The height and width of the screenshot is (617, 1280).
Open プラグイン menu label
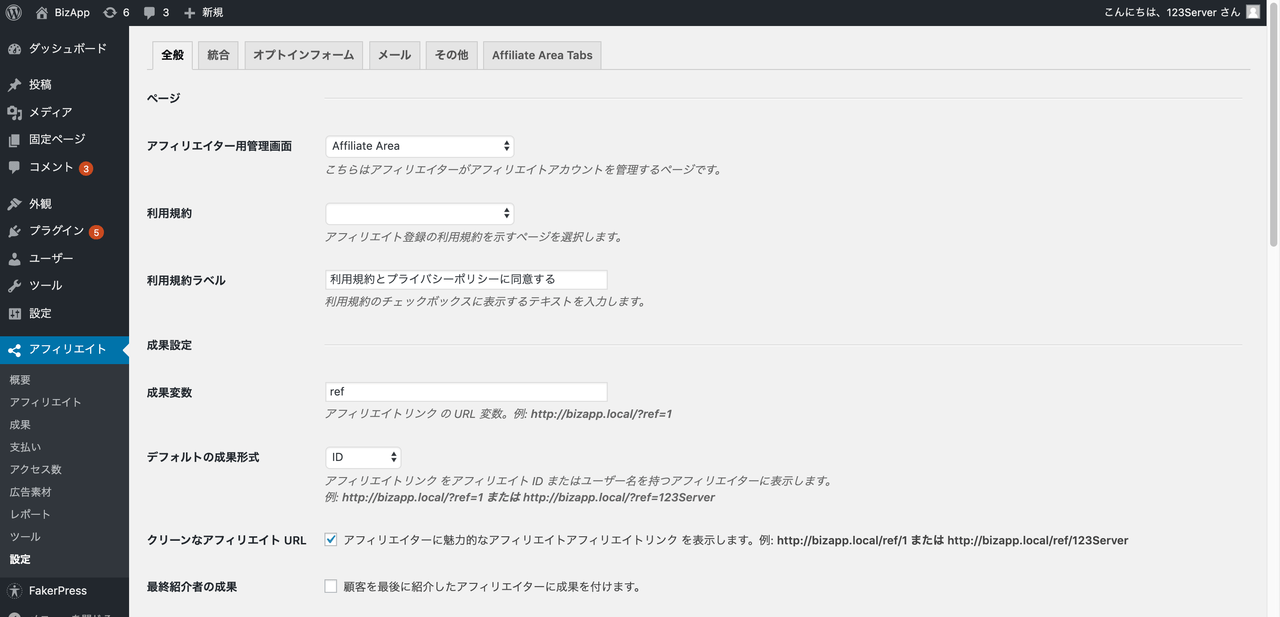tap(56, 231)
